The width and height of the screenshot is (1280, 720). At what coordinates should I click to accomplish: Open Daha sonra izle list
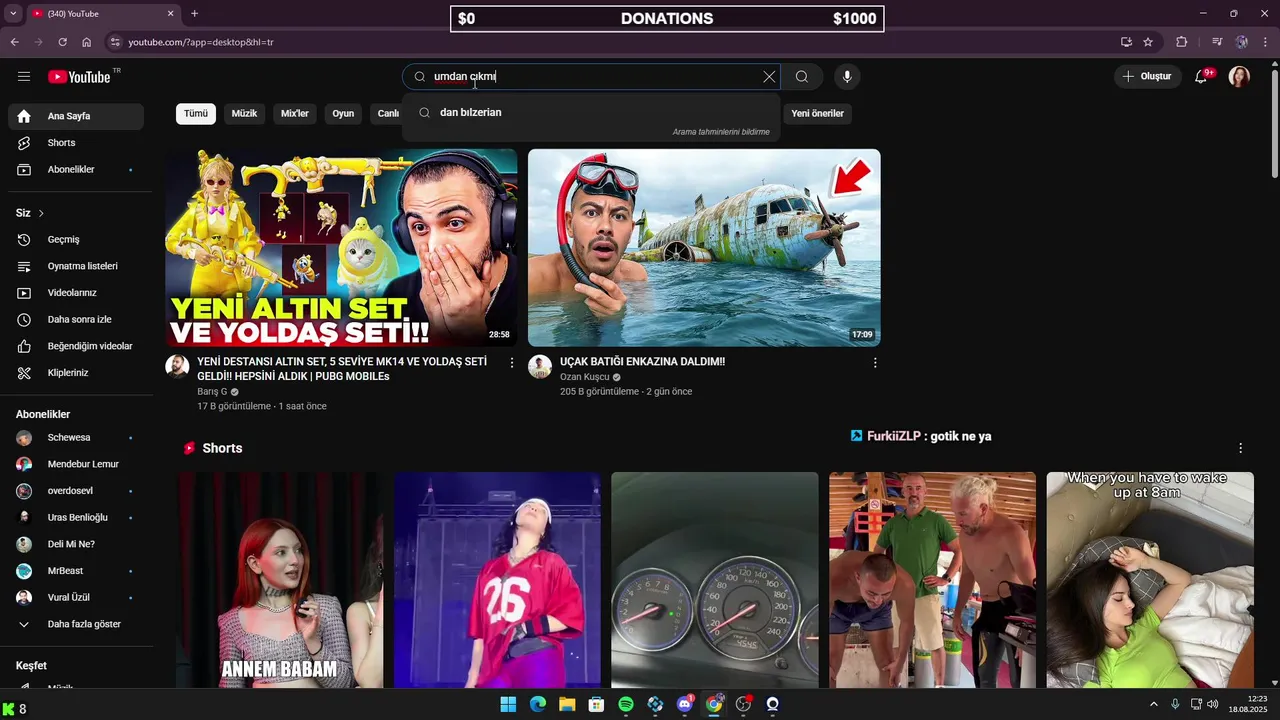point(76,320)
